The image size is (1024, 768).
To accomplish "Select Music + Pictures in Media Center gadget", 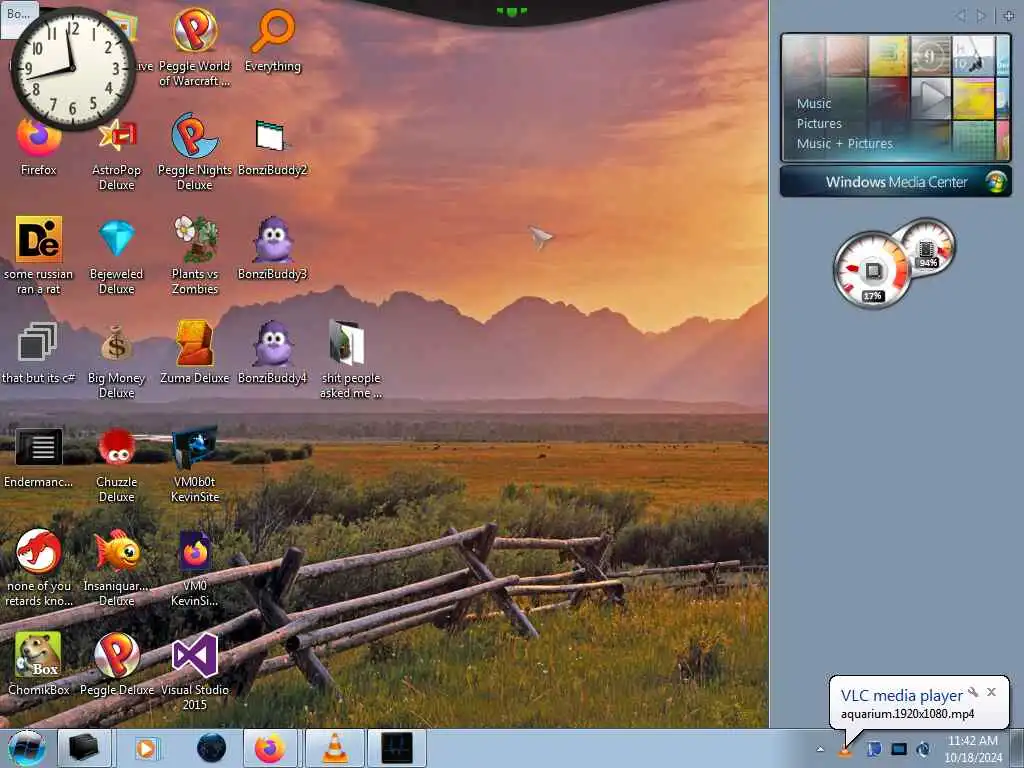I will [844, 144].
